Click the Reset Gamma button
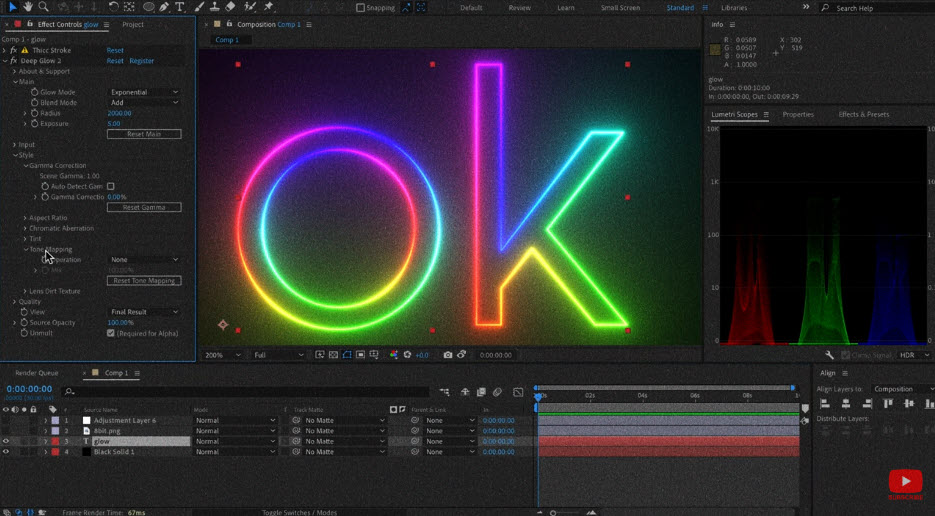This screenshot has width=935, height=516. click(144, 207)
